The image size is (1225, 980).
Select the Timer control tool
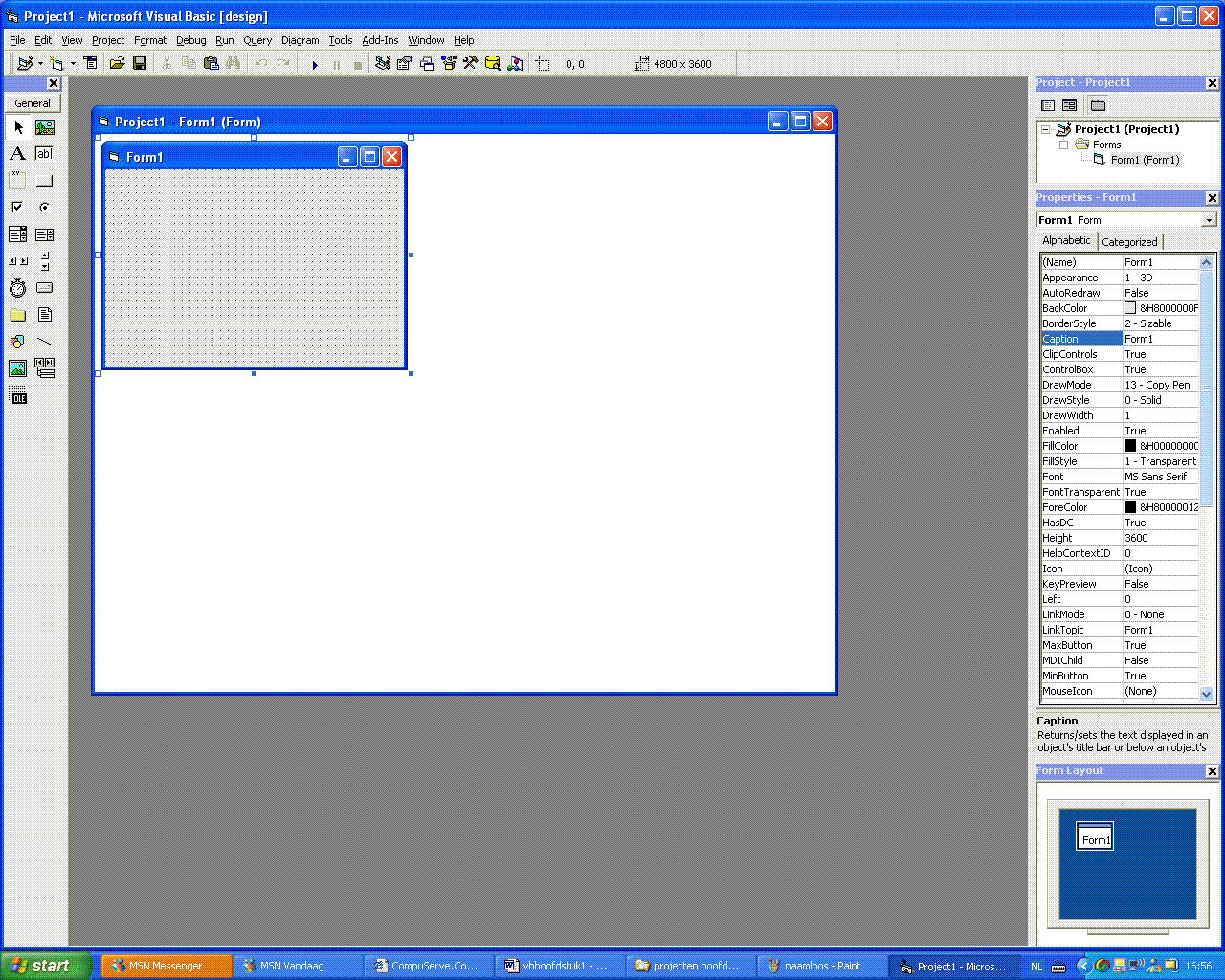pos(18,288)
